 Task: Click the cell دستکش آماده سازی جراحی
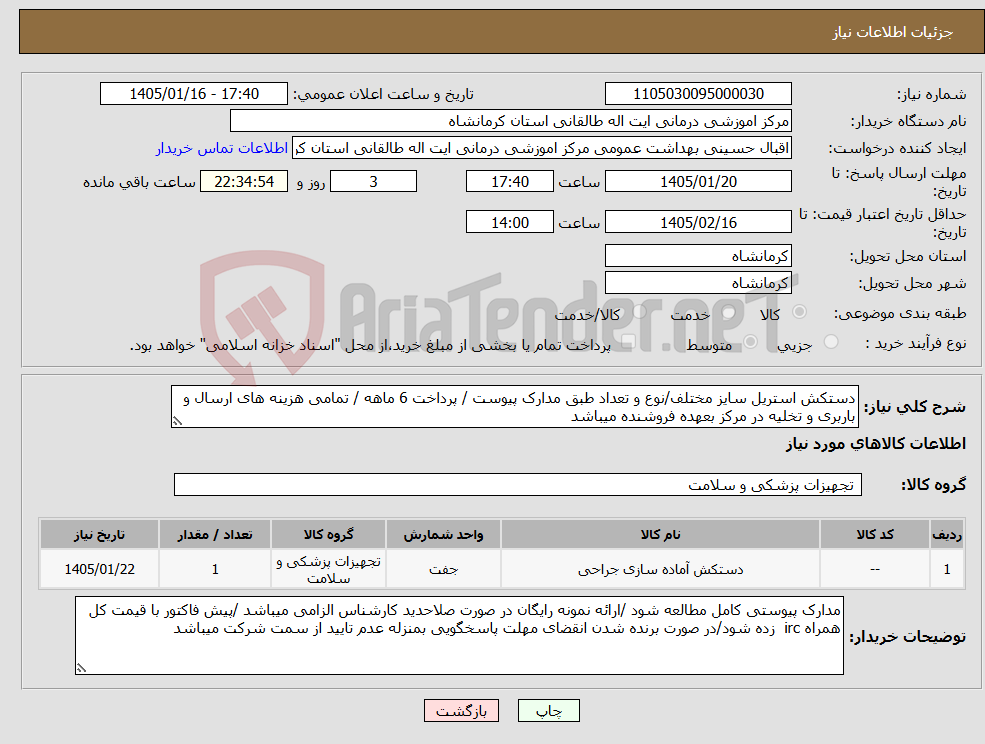(x=660, y=569)
